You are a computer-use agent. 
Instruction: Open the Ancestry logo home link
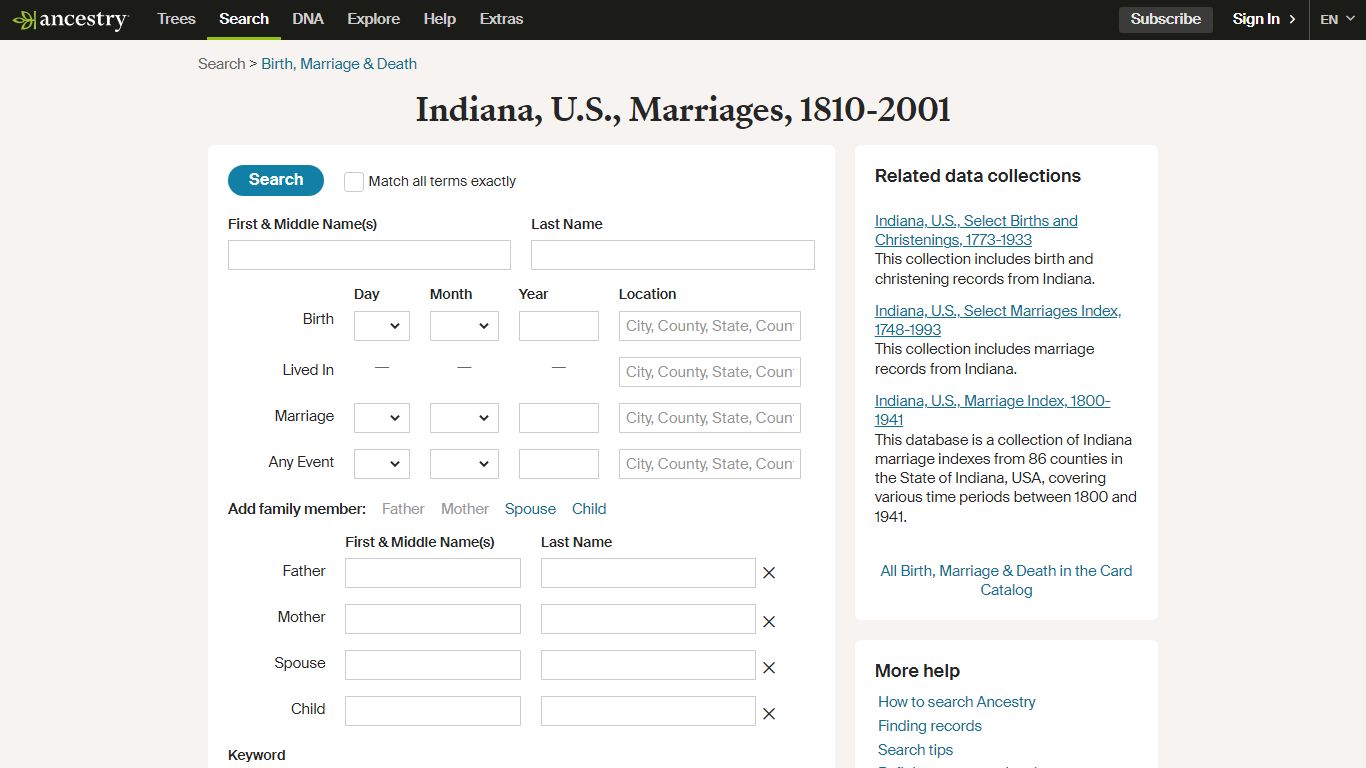[x=70, y=19]
